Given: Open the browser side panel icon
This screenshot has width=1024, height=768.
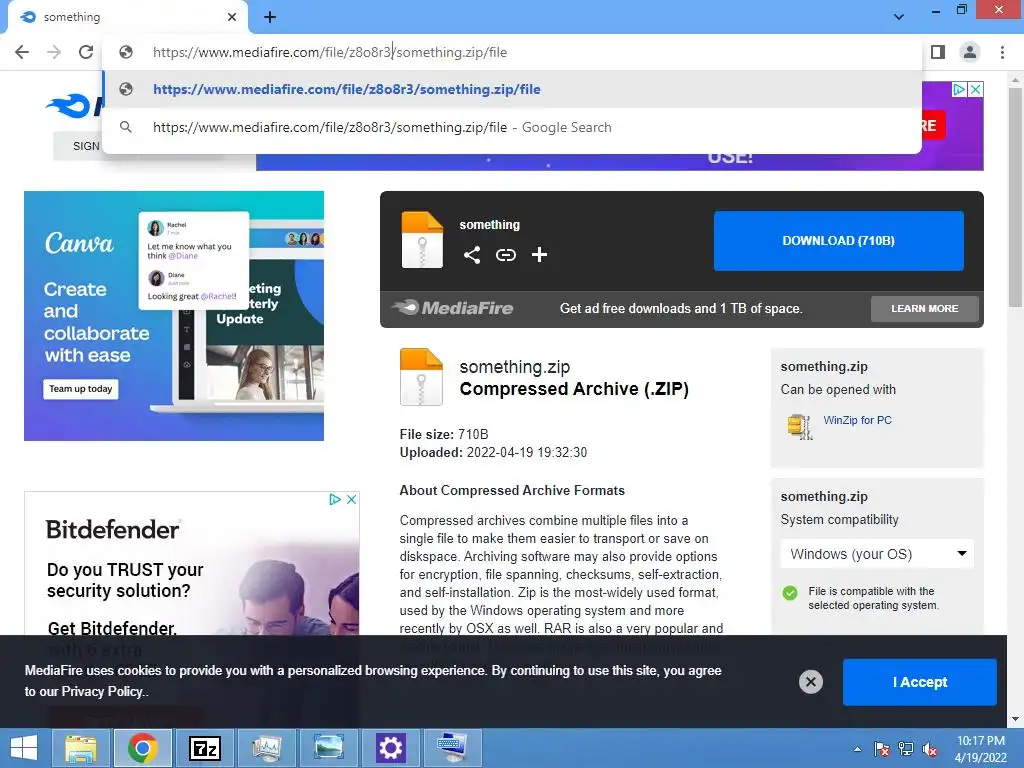Looking at the screenshot, I should click(938, 52).
